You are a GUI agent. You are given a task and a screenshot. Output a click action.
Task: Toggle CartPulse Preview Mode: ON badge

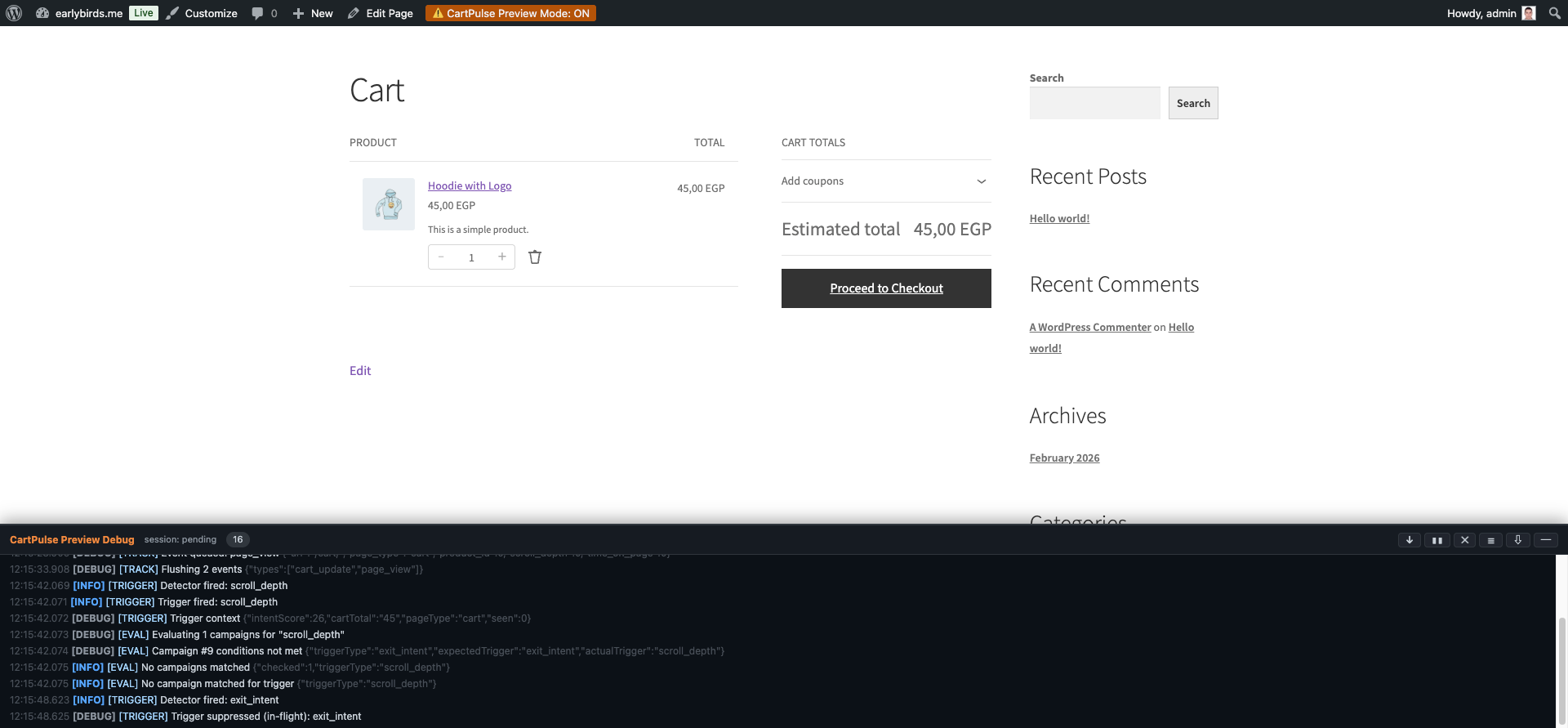[510, 13]
